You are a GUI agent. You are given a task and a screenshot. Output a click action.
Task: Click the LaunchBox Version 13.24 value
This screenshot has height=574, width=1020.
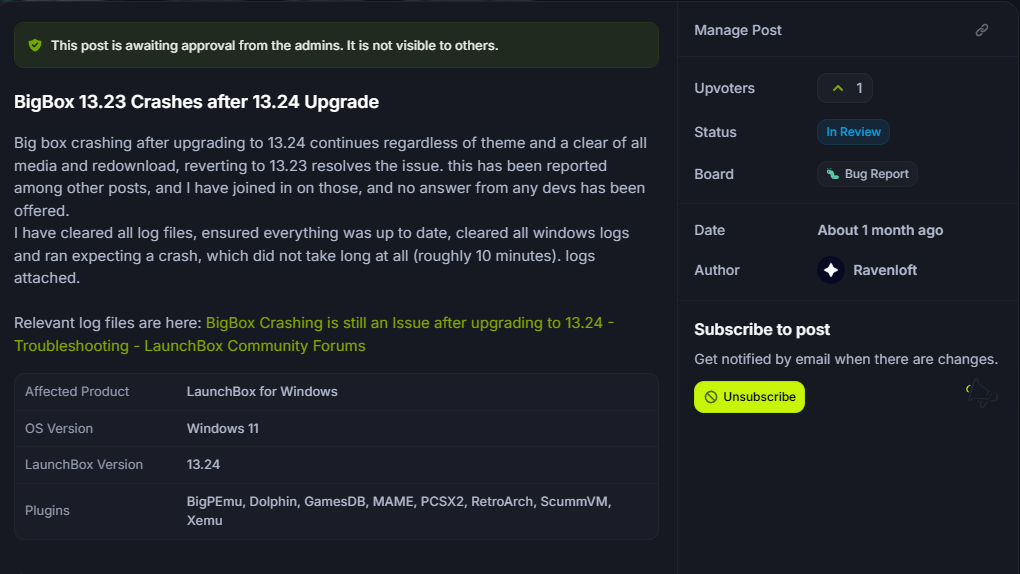pyautogui.click(x=203, y=464)
